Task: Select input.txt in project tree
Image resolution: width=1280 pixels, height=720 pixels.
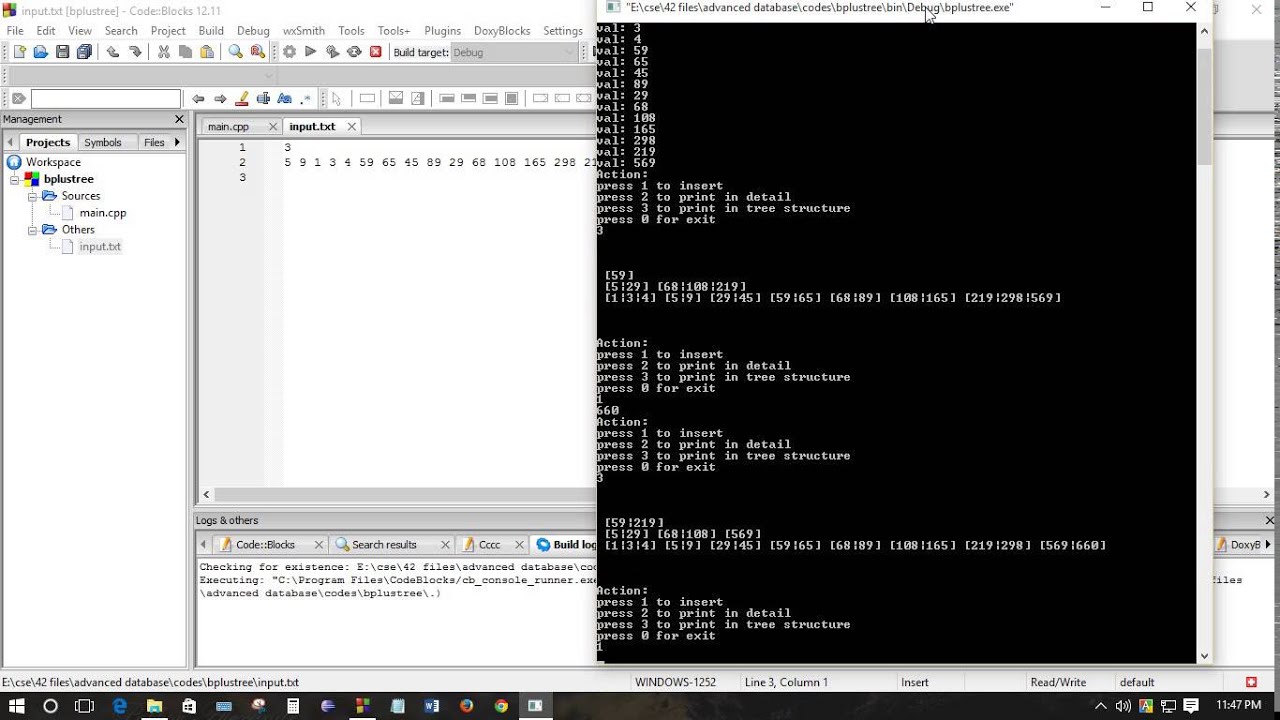Action: (x=100, y=247)
